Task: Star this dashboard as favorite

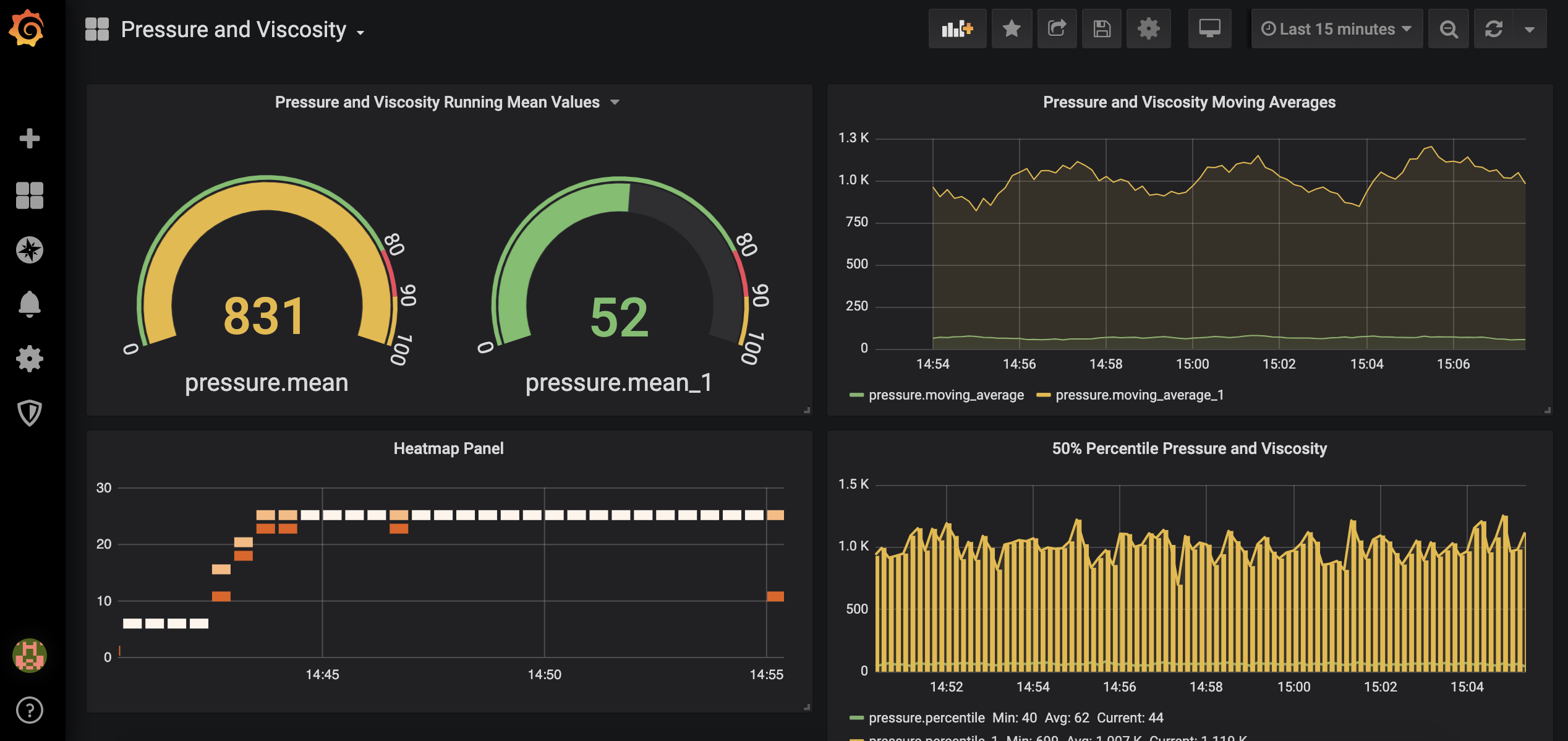Action: pyautogui.click(x=1012, y=28)
